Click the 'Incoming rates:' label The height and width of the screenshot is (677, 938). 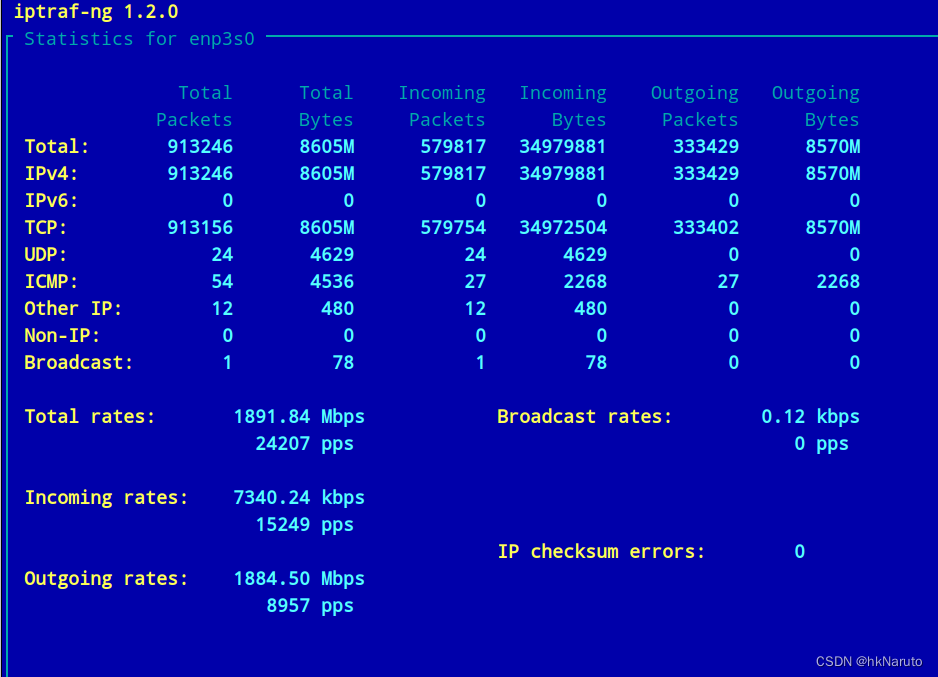[x=106, y=497]
